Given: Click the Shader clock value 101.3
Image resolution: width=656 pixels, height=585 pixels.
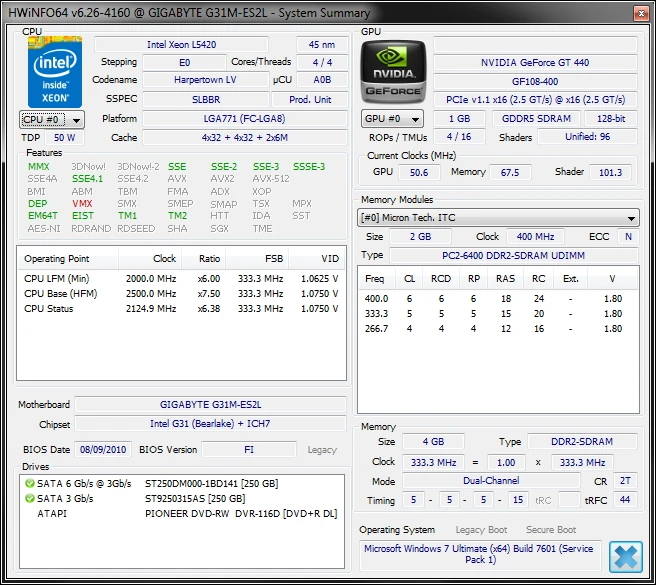Looking at the screenshot, I should tap(610, 172).
